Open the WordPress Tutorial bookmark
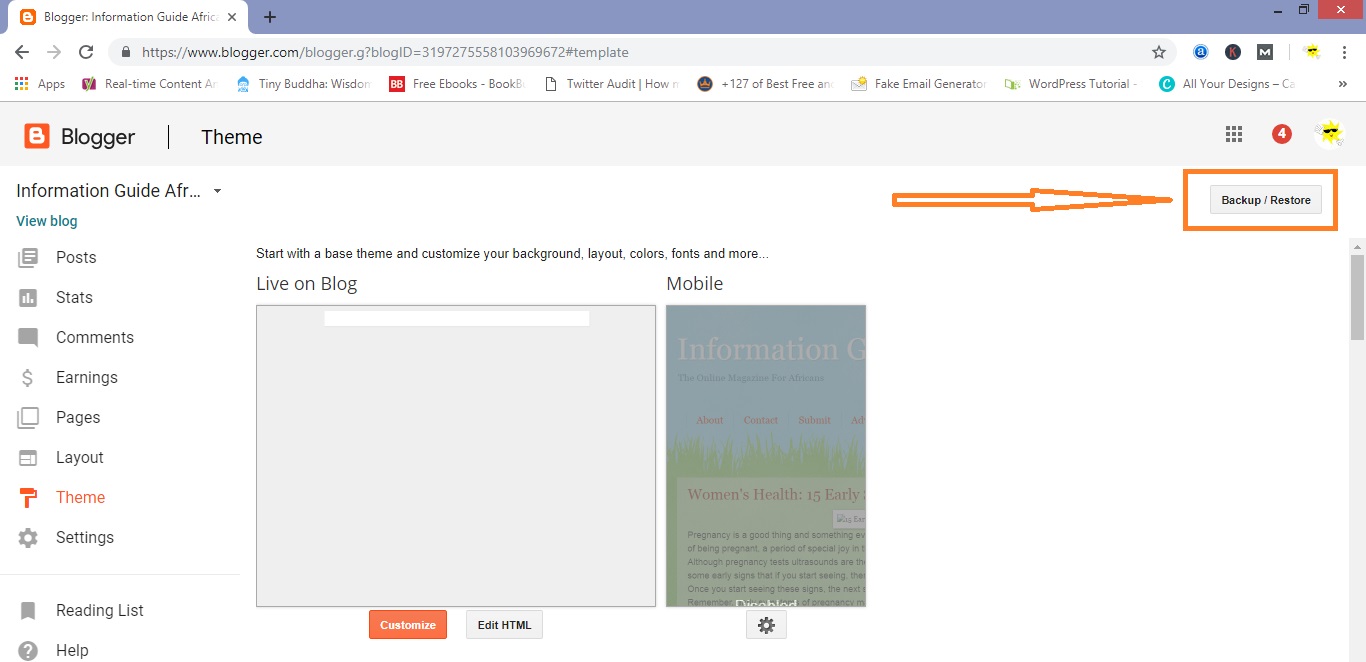The height and width of the screenshot is (662, 1366). tap(1072, 84)
